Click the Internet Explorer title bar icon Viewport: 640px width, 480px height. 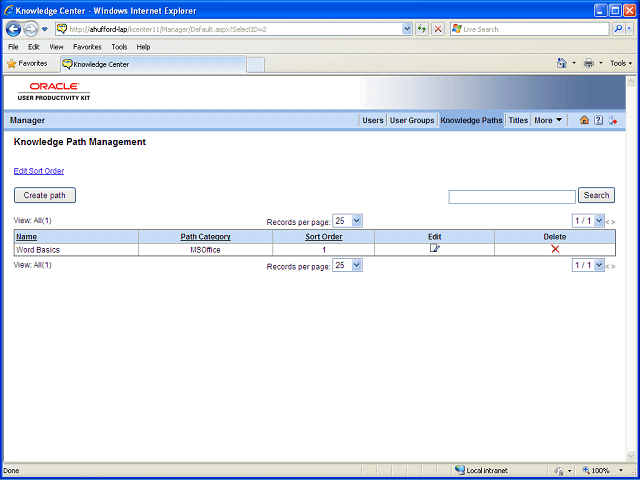coord(9,10)
